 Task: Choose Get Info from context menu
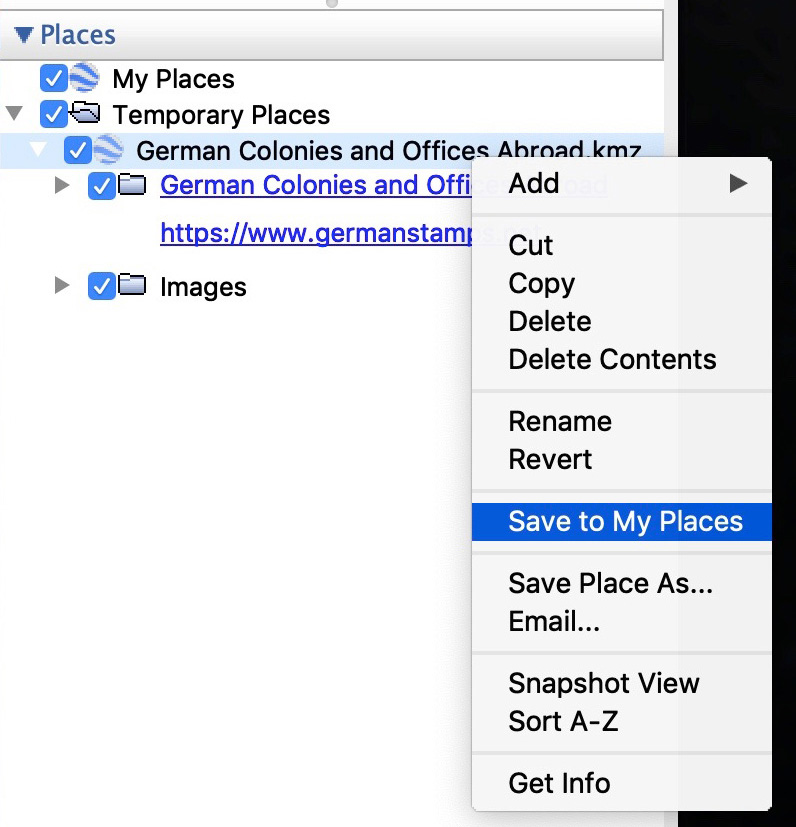point(559,783)
